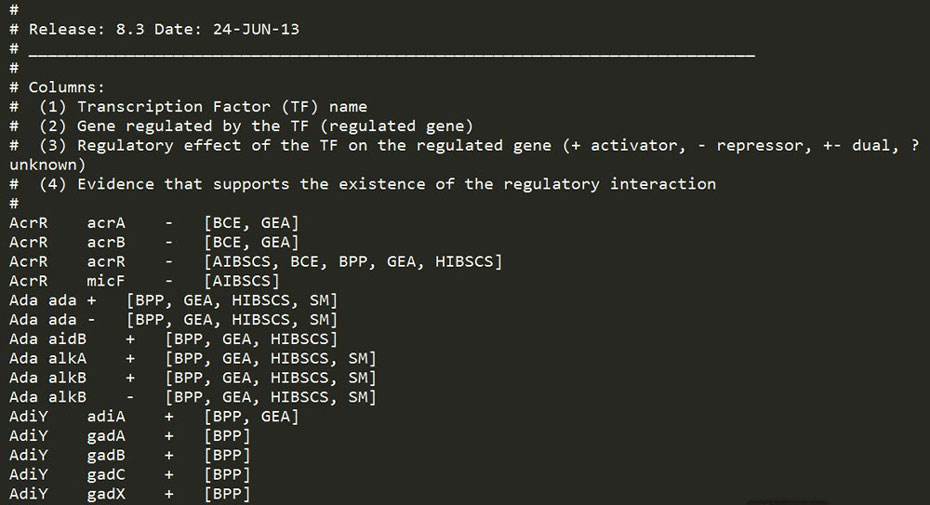Place cursor on 'Regulatory effect' comment line
The image size is (930, 505).
[x=464, y=145]
